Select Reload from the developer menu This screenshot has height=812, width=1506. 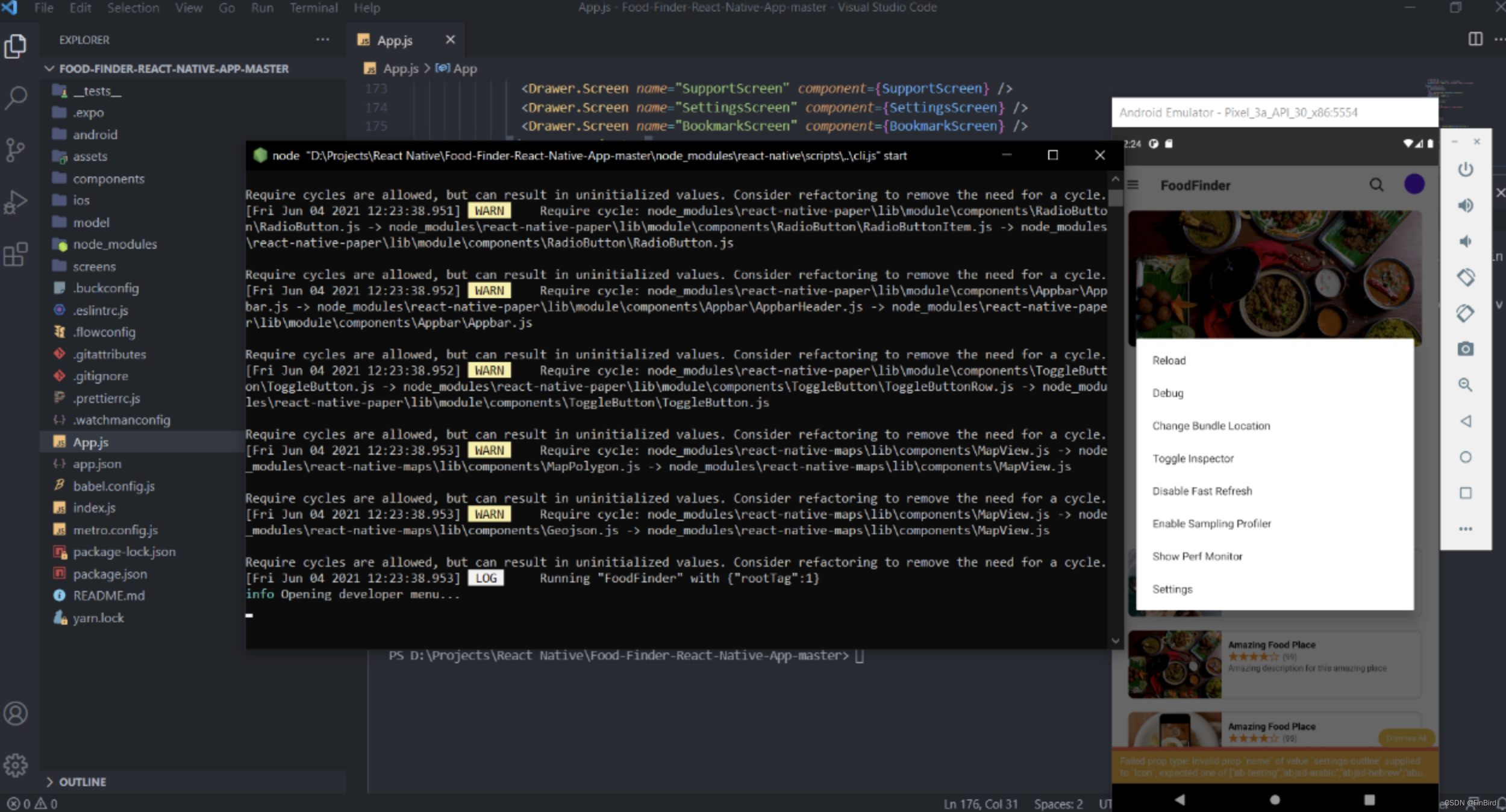pyautogui.click(x=1168, y=360)
